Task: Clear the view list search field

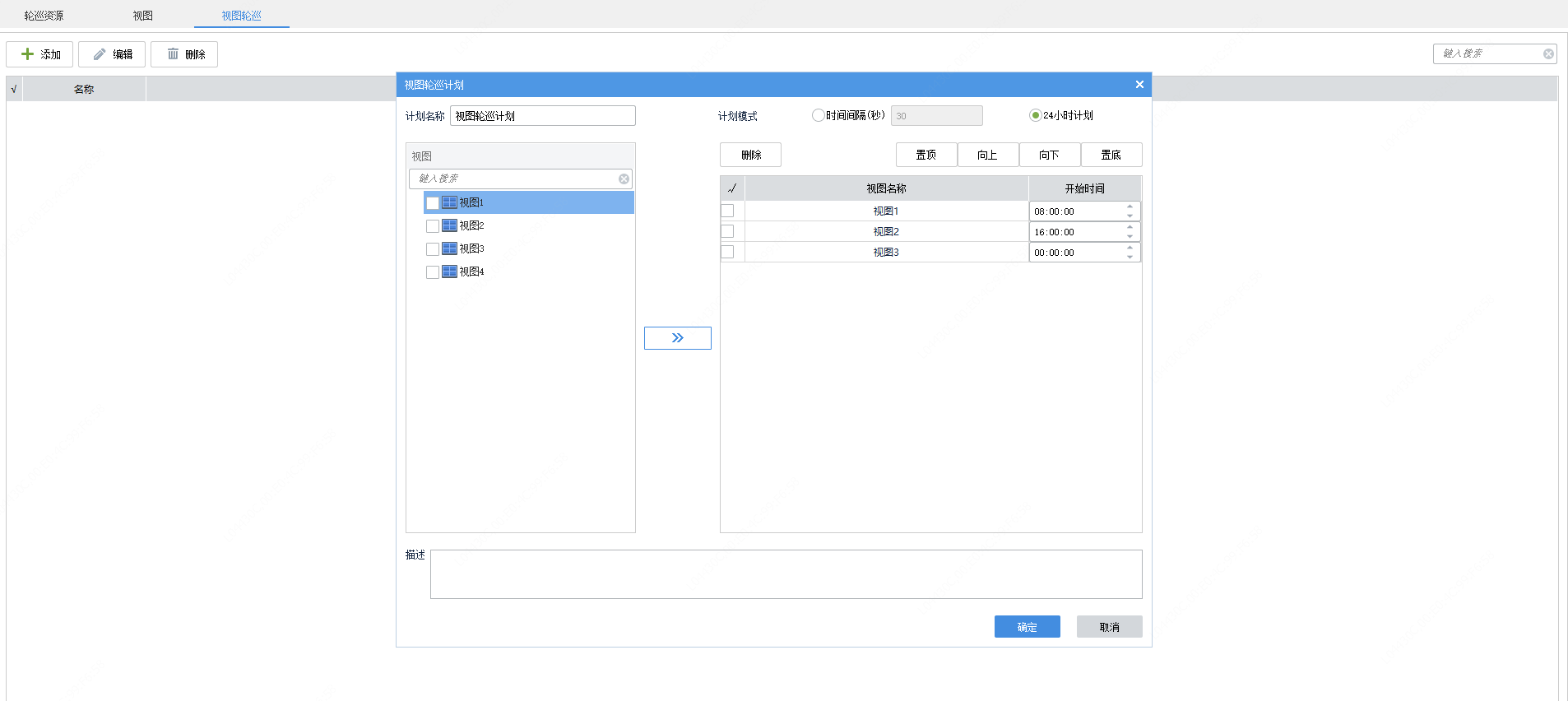Action: 624,179
